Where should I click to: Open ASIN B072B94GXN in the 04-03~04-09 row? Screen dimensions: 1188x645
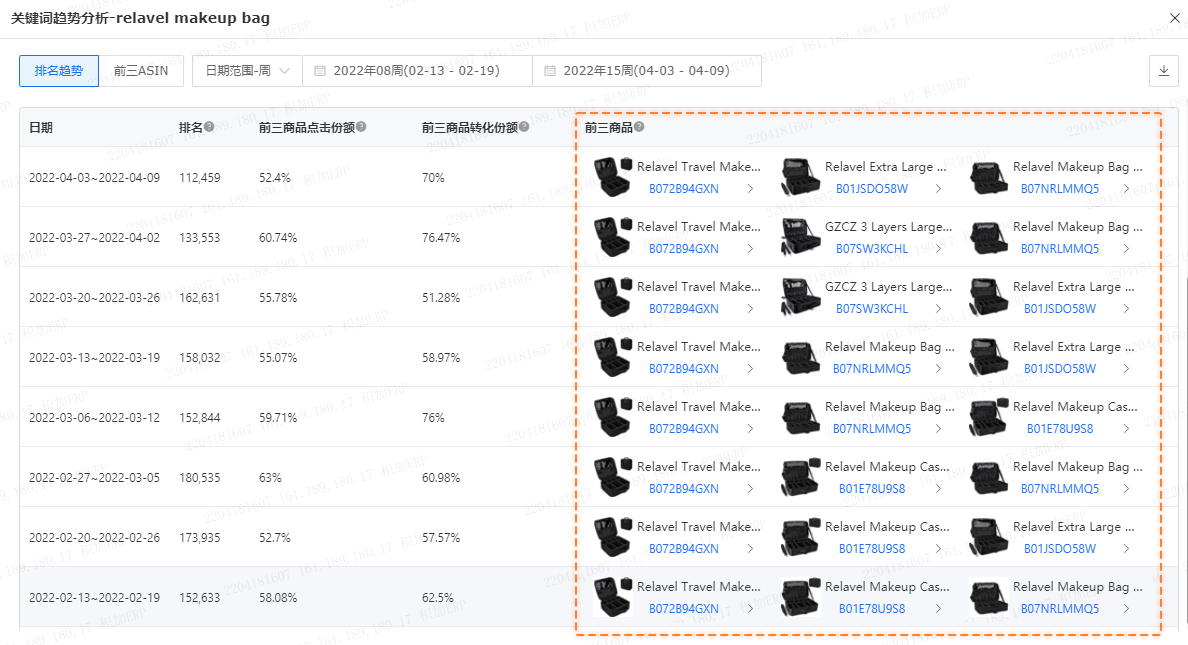(x=683, y=189)
